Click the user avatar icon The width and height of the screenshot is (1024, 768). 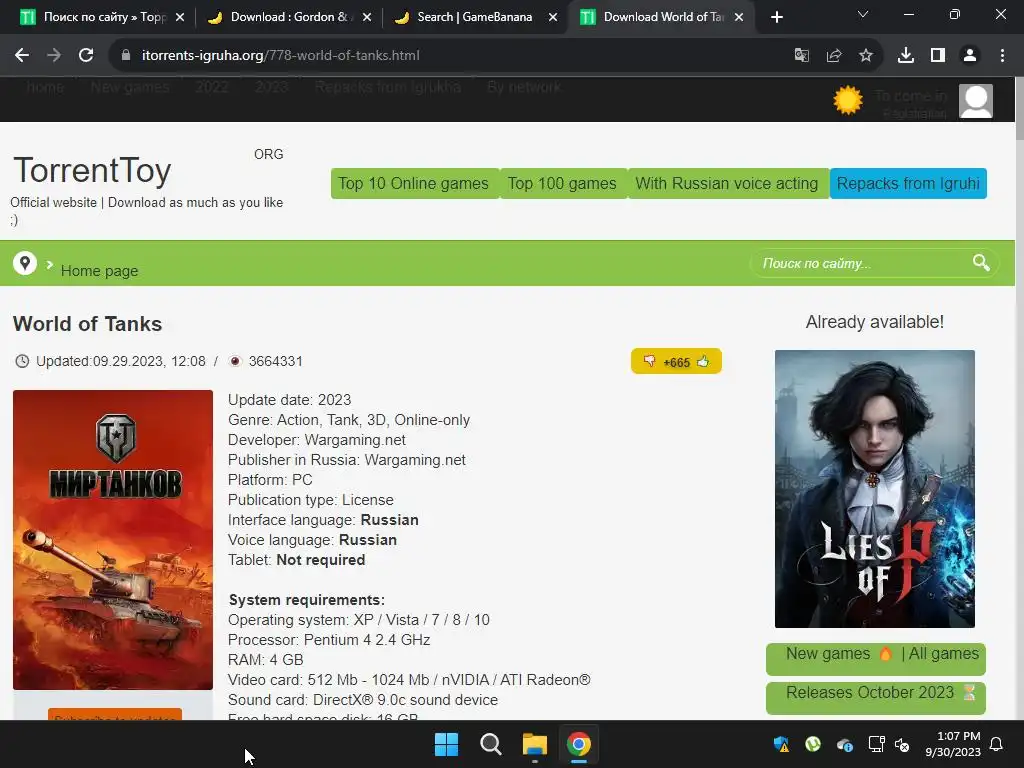point(976,101)
